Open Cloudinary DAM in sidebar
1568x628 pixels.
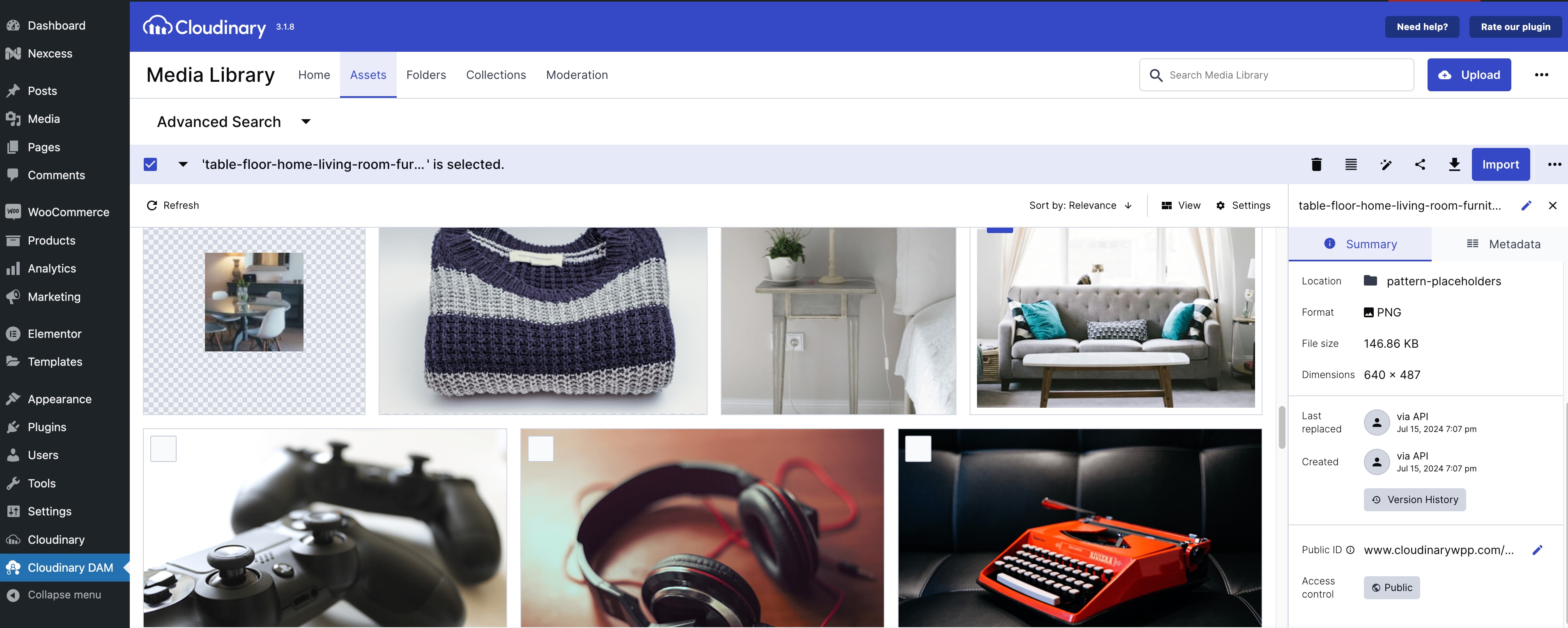coord(64,568)
